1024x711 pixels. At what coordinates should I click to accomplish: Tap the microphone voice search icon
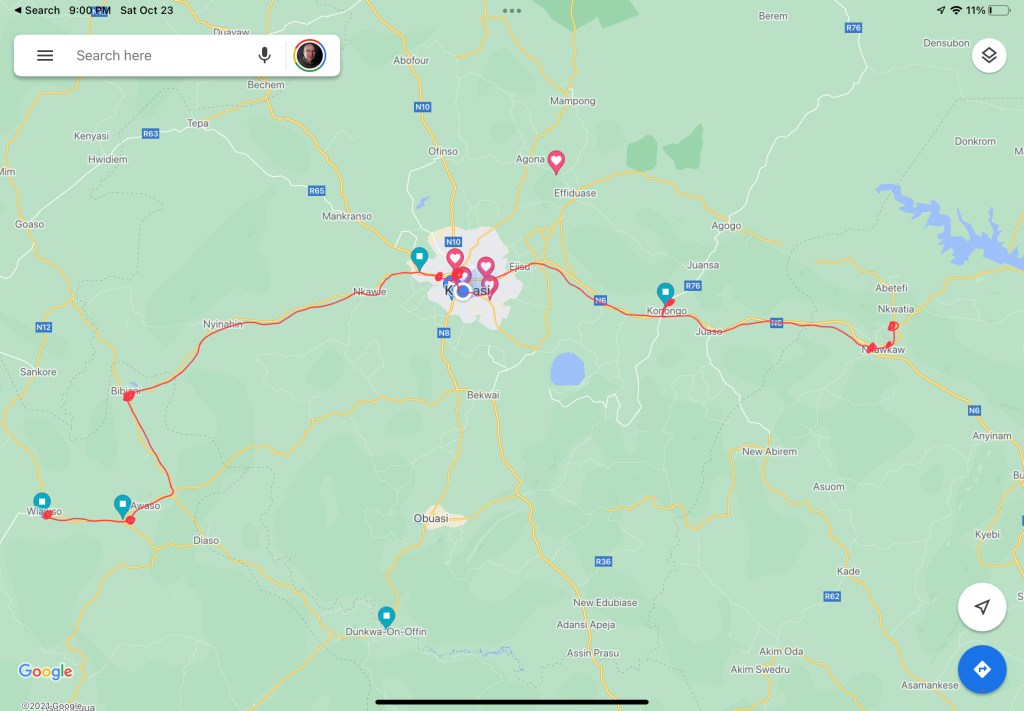pos(264,55)
